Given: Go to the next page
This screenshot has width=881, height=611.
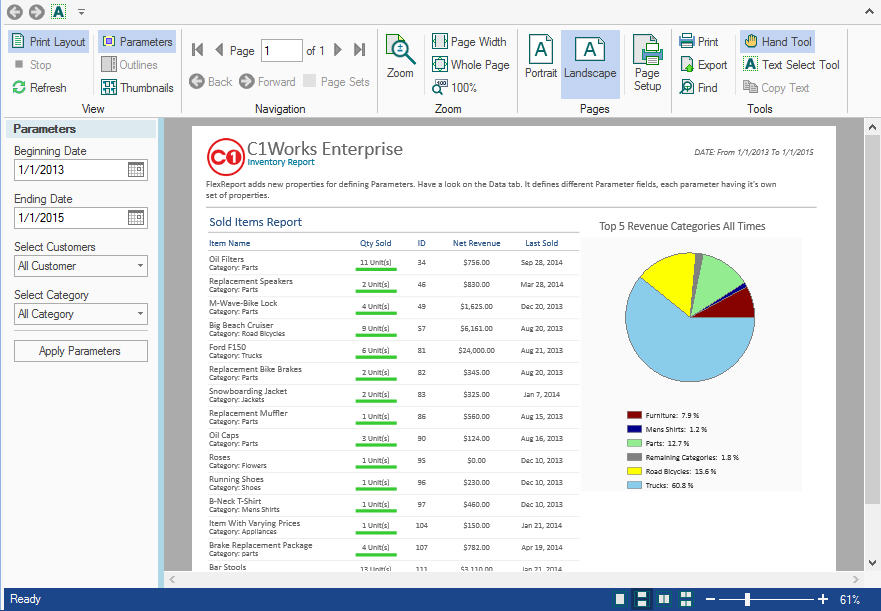Looking at the screenshot, I should click(338, 50).
